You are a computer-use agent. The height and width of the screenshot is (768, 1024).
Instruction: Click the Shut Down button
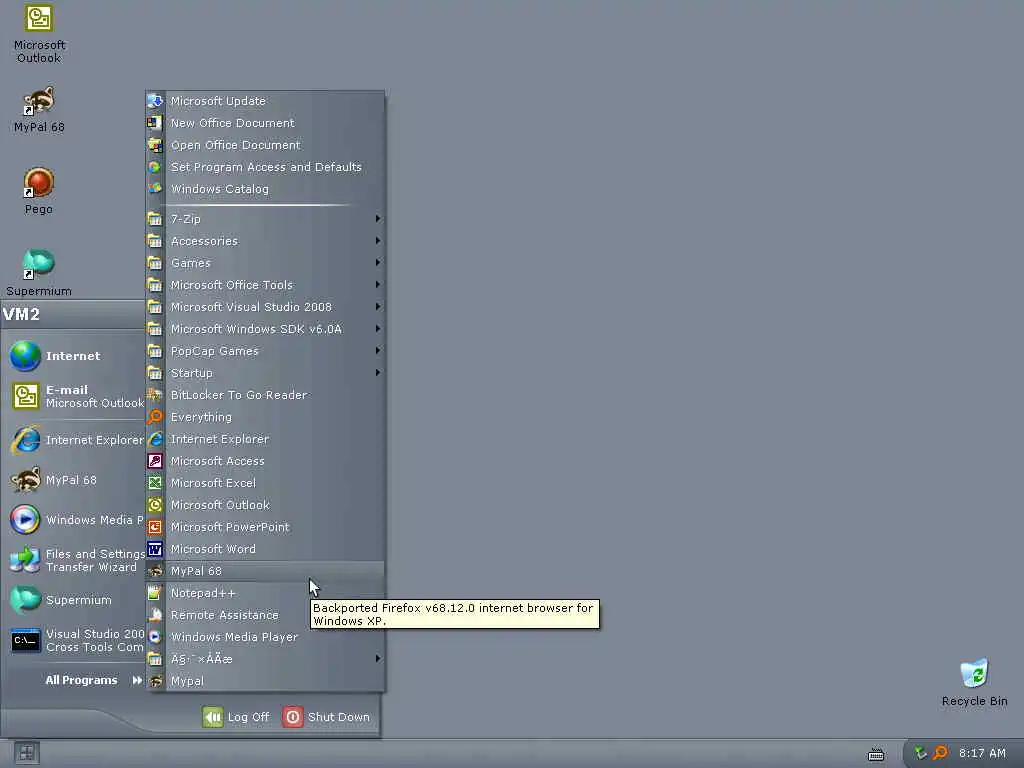pyautogui.click(x=327, y=717)
